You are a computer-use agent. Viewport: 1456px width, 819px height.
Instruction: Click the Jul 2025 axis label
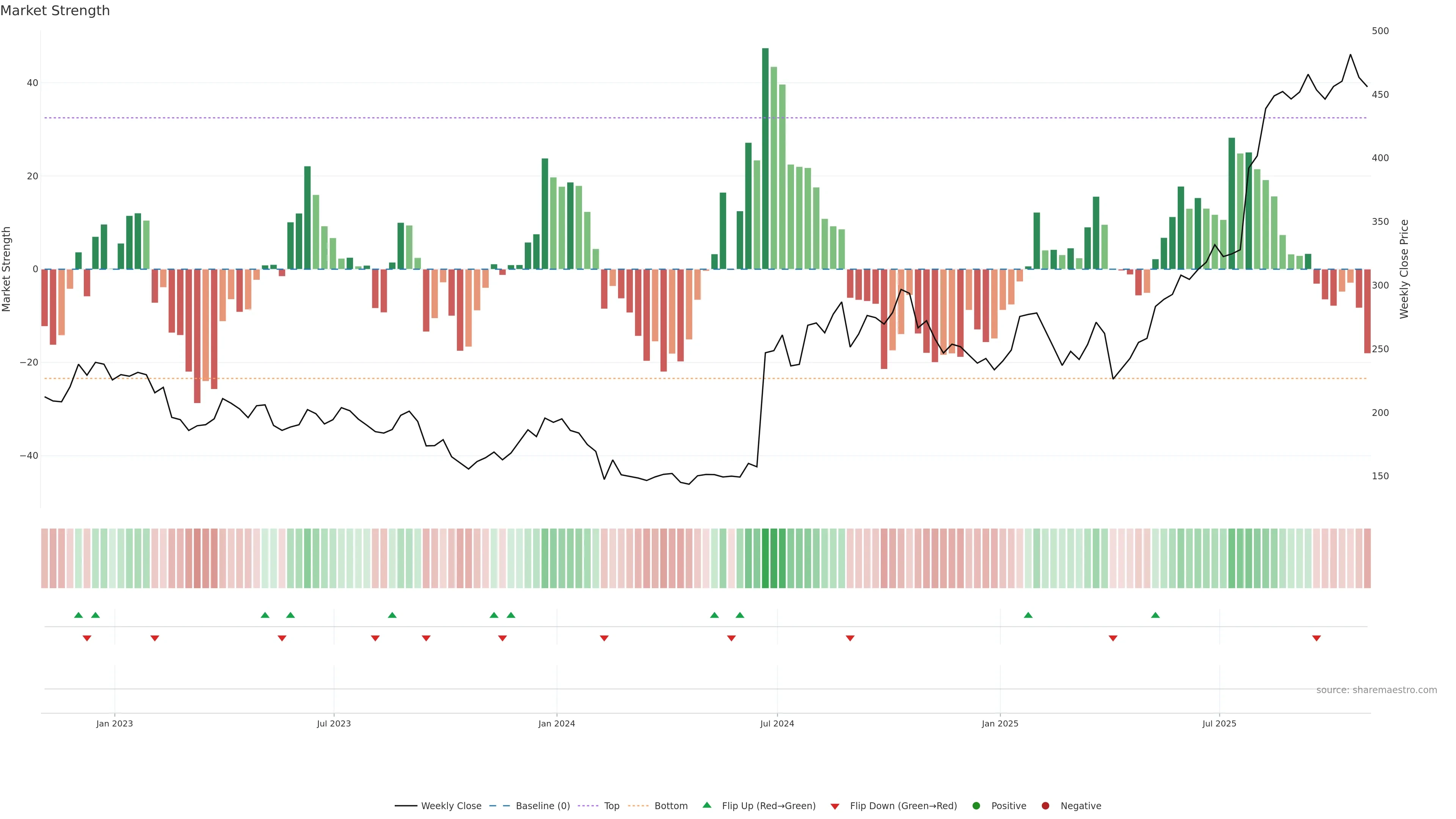1219,724
